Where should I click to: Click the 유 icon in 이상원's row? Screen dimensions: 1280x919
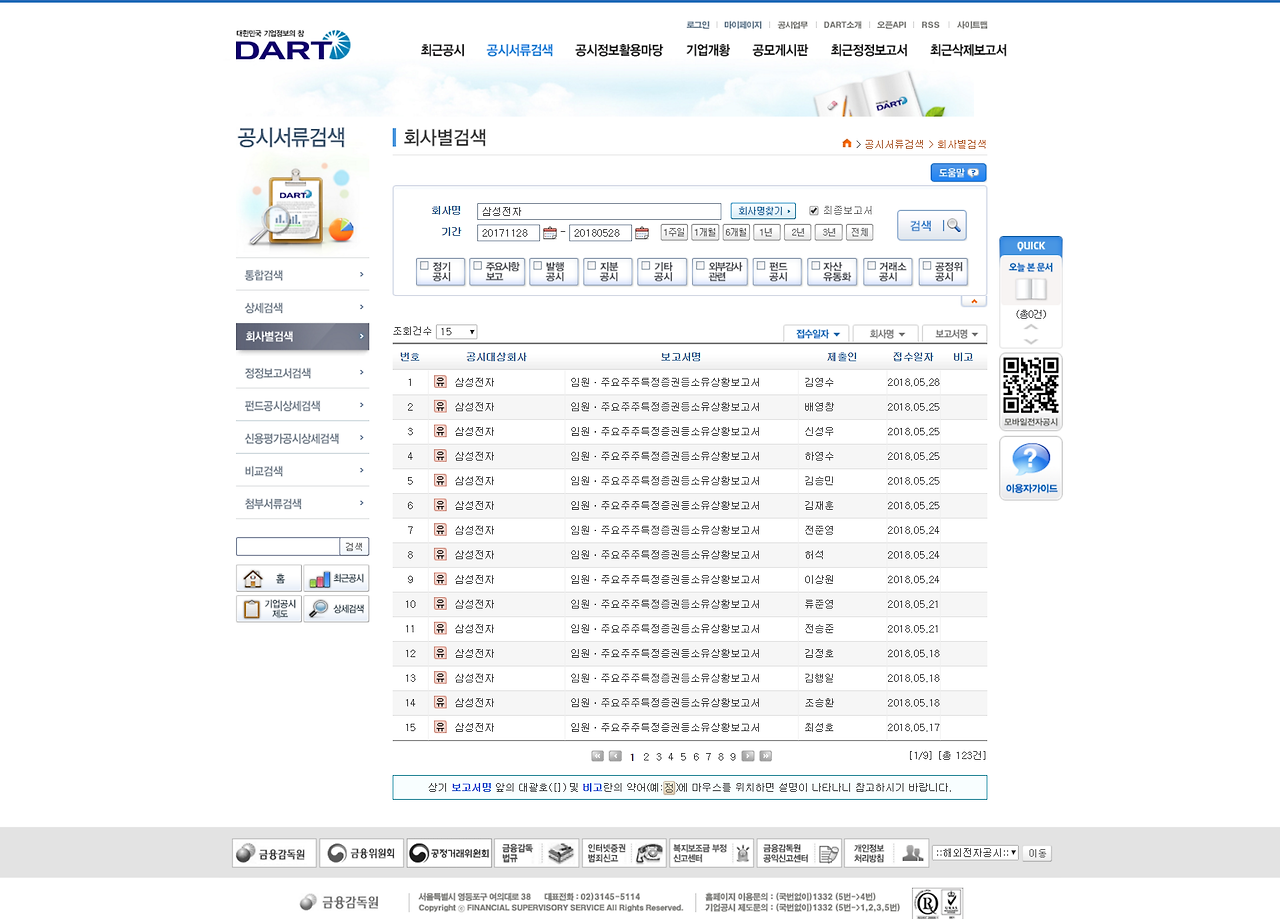click(x=440, y=579)
